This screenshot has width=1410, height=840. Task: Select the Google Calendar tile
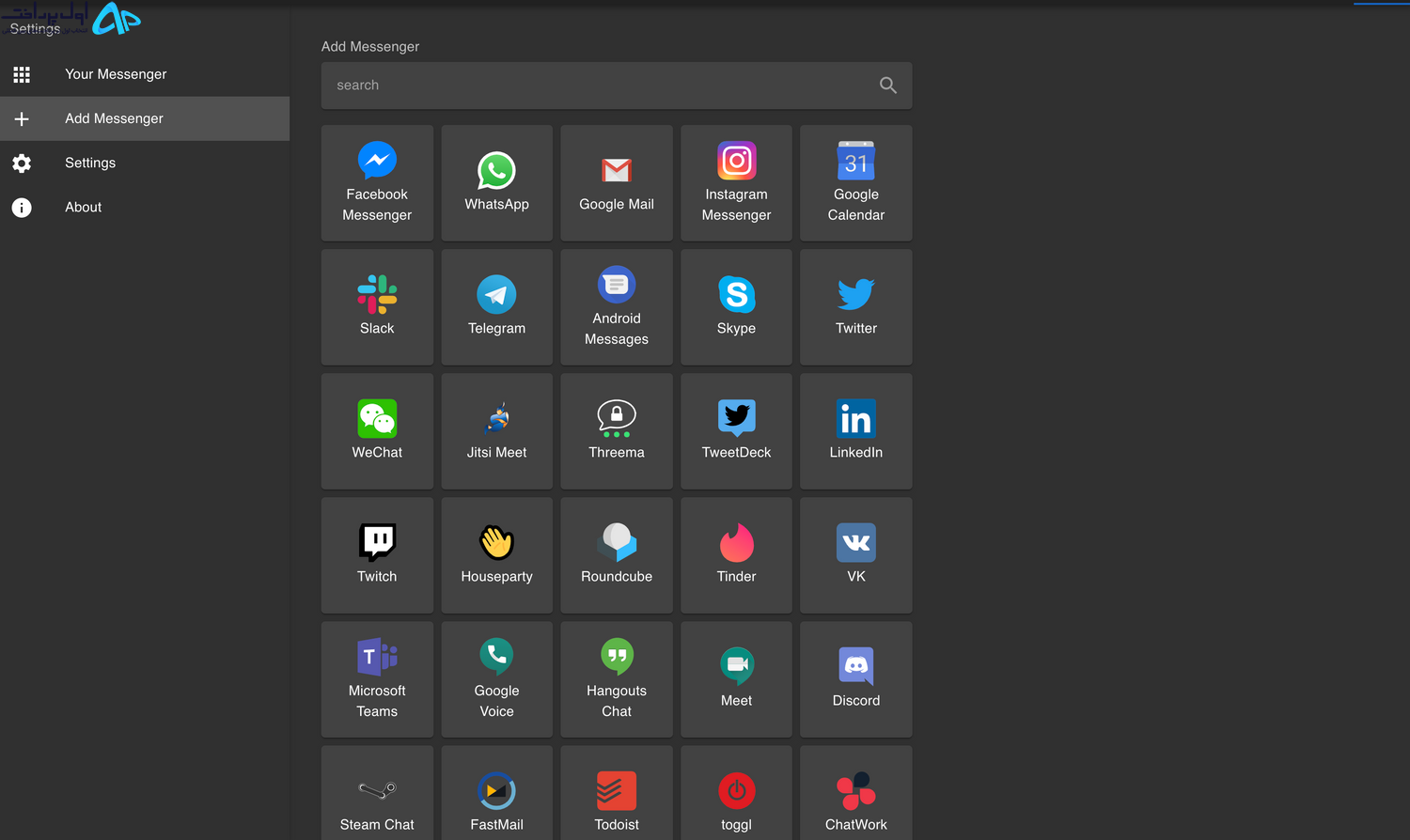click(856, 183)
